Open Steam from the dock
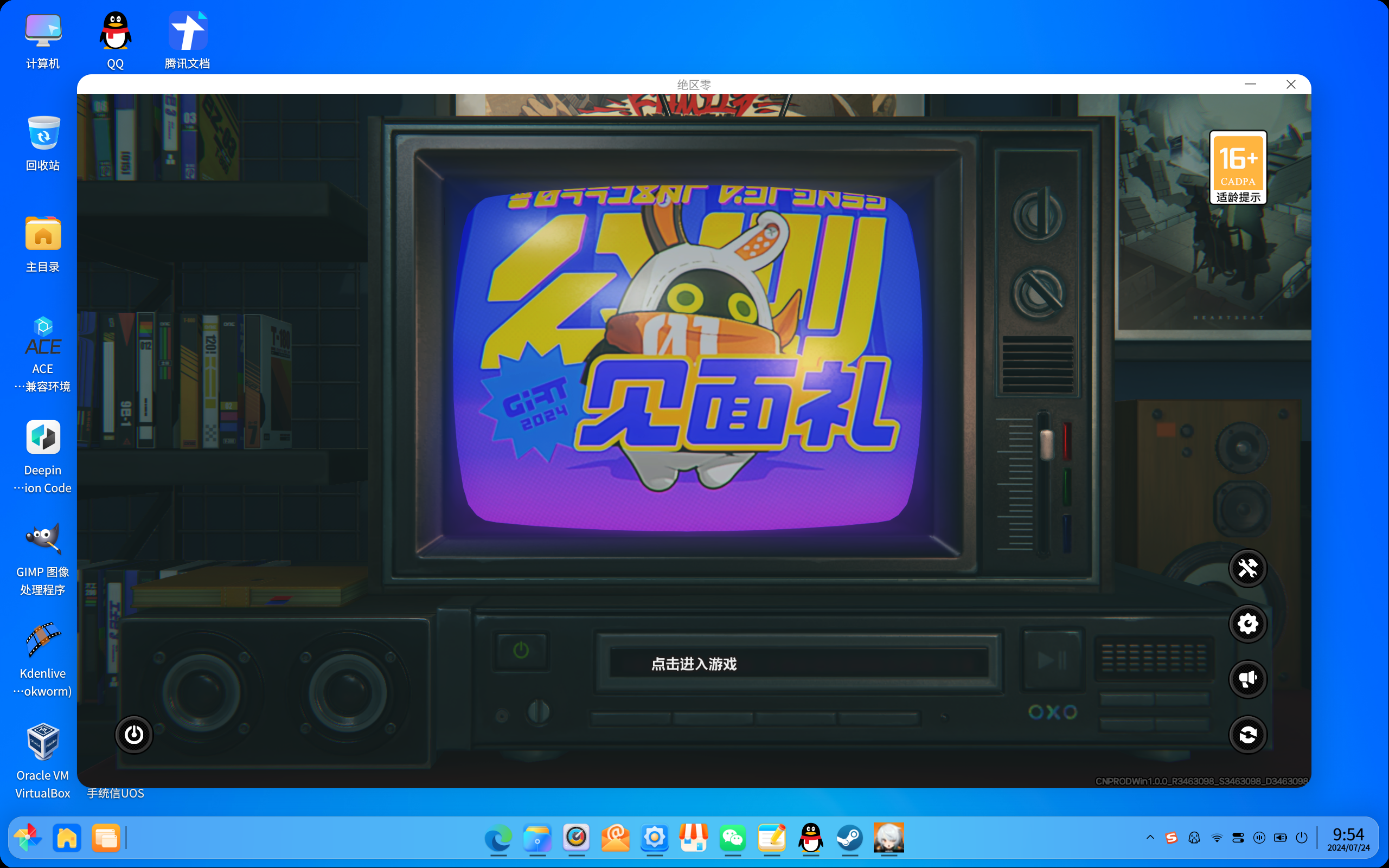Screen dimensions: 1389x868 pos(850,838)
